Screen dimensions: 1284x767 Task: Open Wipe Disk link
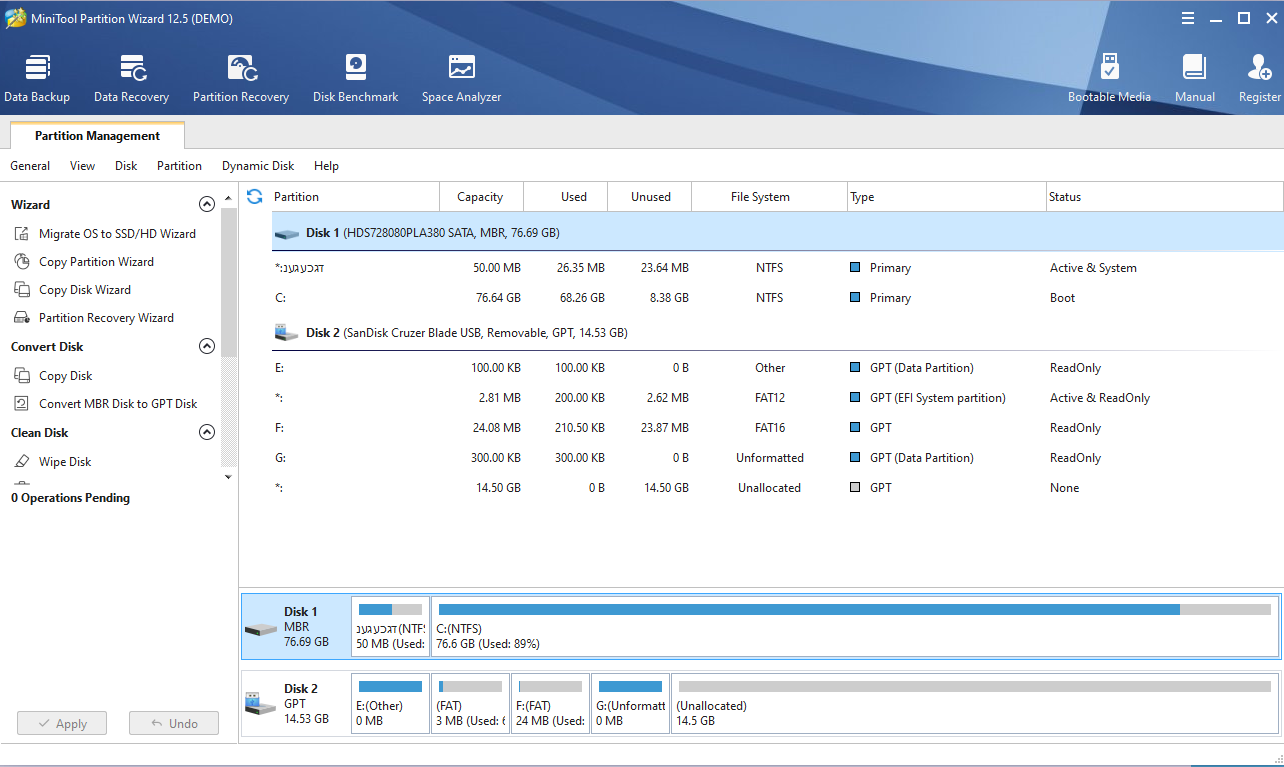click(x=65, y=462)
